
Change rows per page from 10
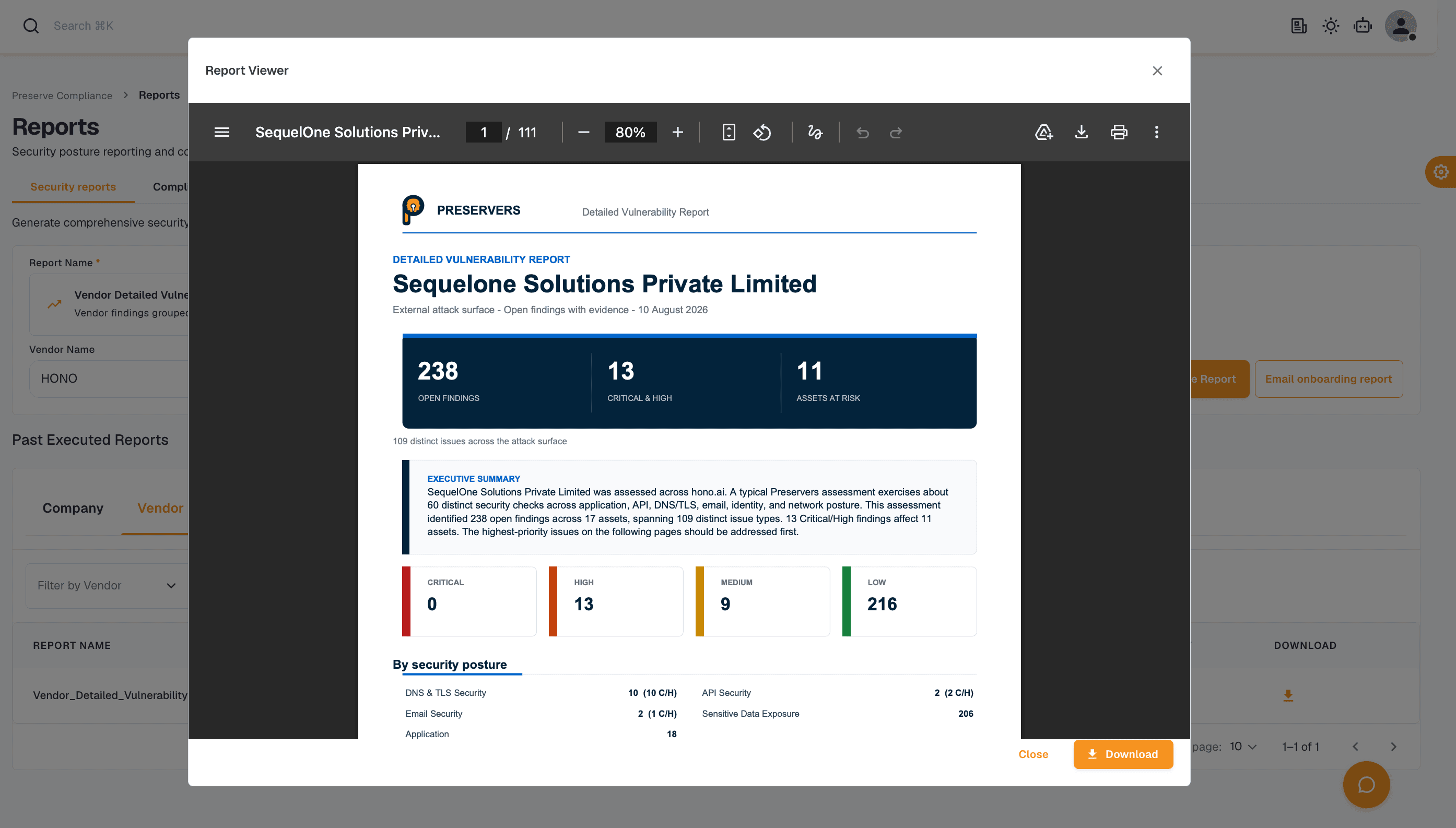point(1243,747)
